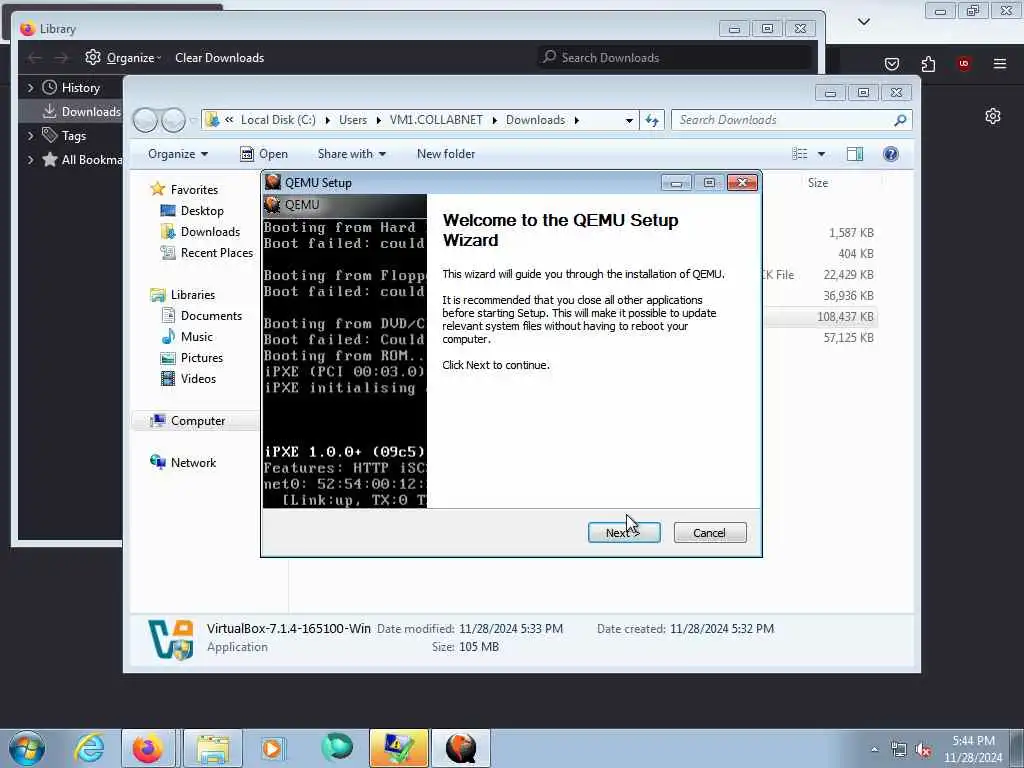This screenshot has width=1024, height=768.
Task: Launch Internet Explorer from the taskbar
Action: [89, 748]
